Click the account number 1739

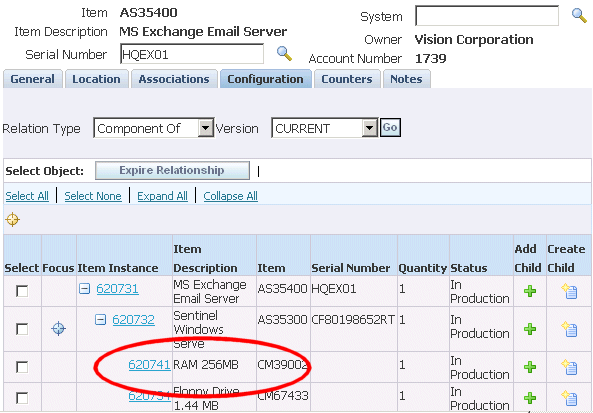click(x=431, y=59)
